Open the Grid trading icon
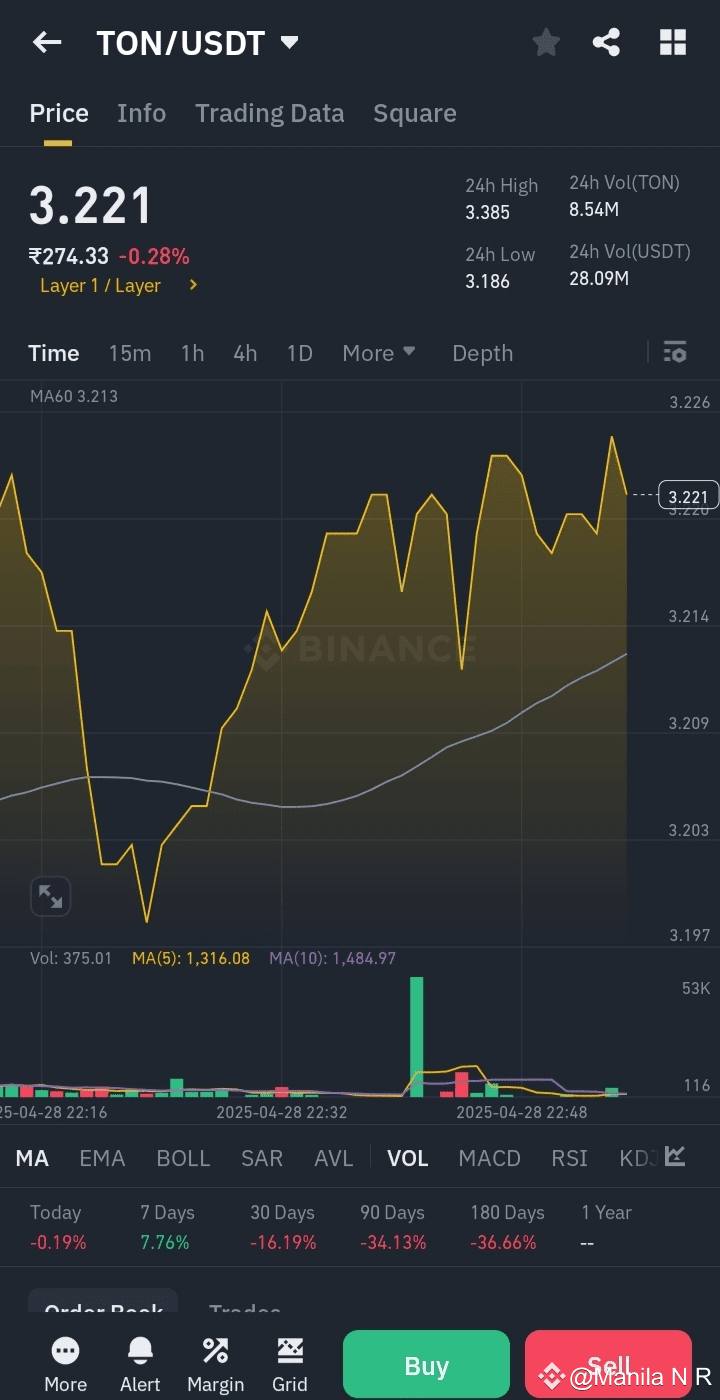The height and width of the screenshot is (1400, 720). point(290,1364)
